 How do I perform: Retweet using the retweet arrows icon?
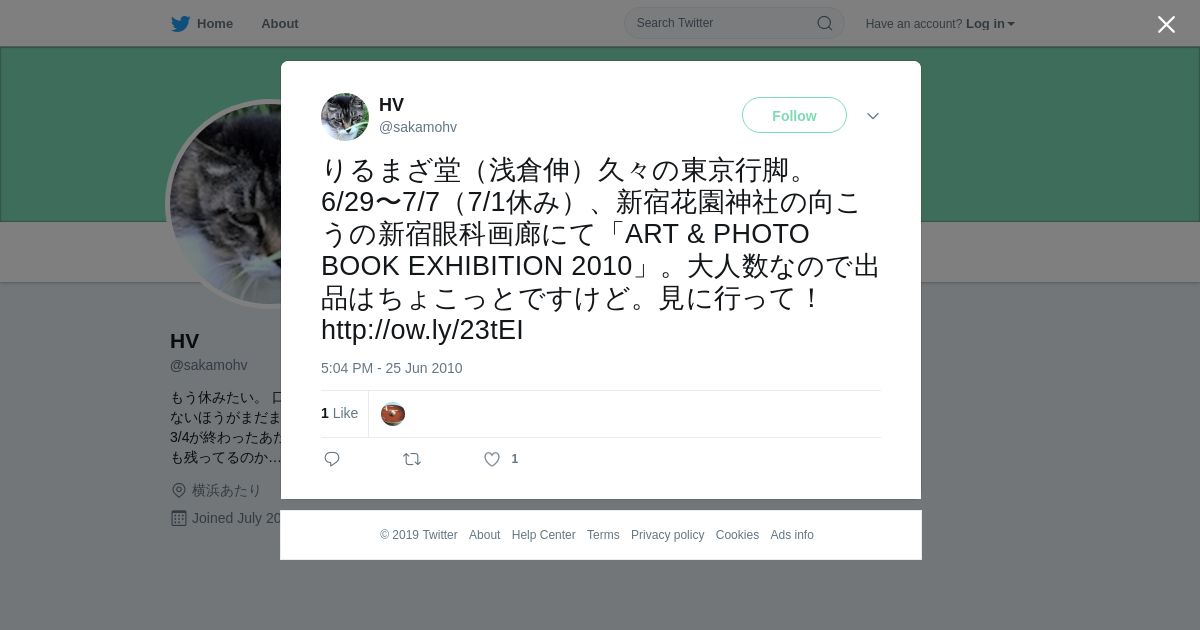pyautogui.click(x=412, y=459)
